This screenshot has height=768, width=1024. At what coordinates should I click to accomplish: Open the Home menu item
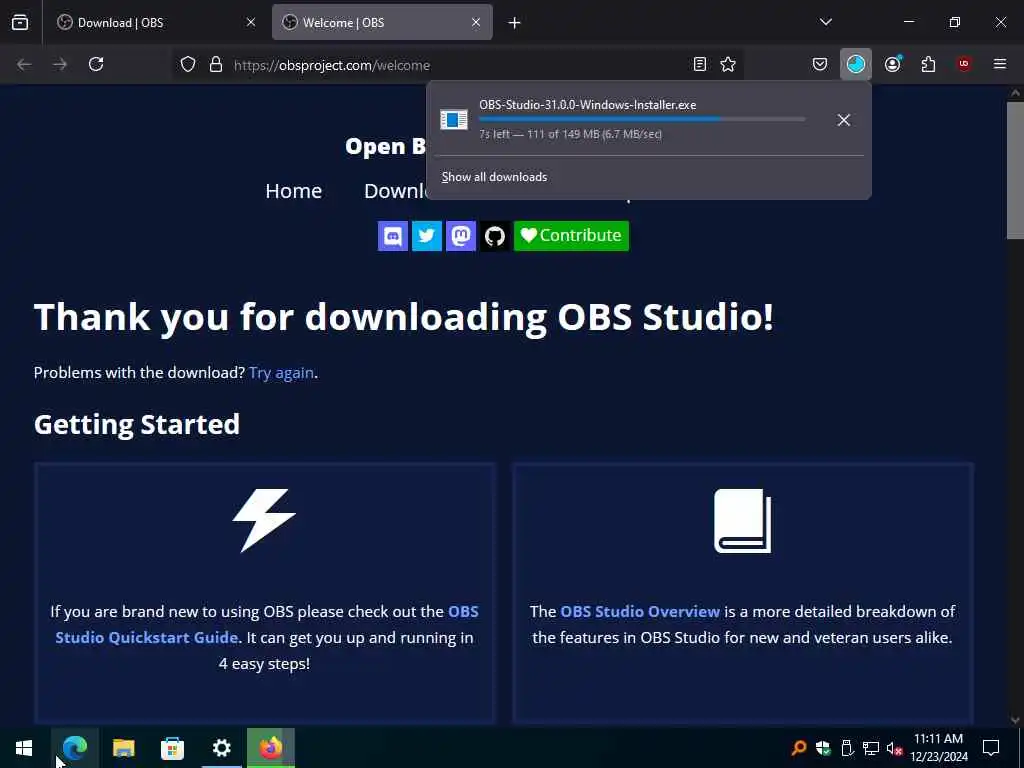coord(294,191)
